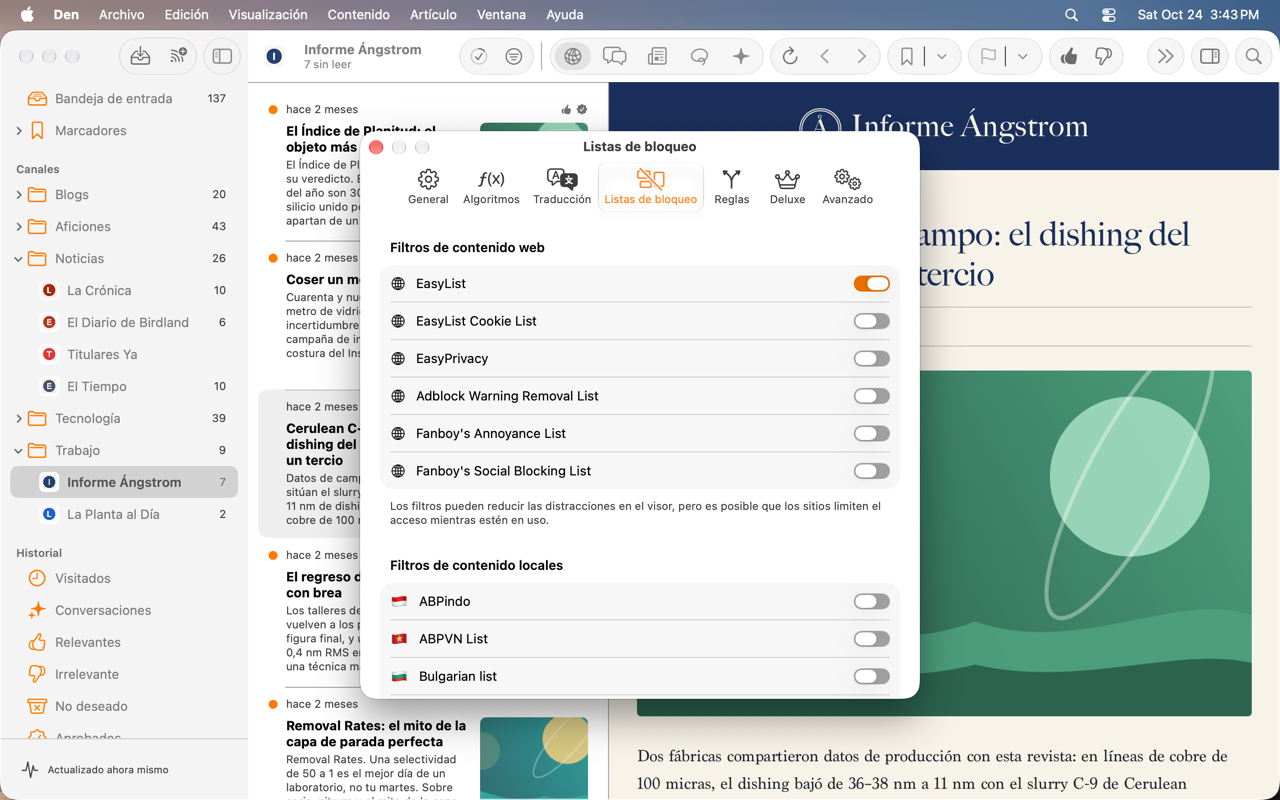The image size is (1280, 800).
Task: Collapse the Trabajo folder
Action: (19, 451)
